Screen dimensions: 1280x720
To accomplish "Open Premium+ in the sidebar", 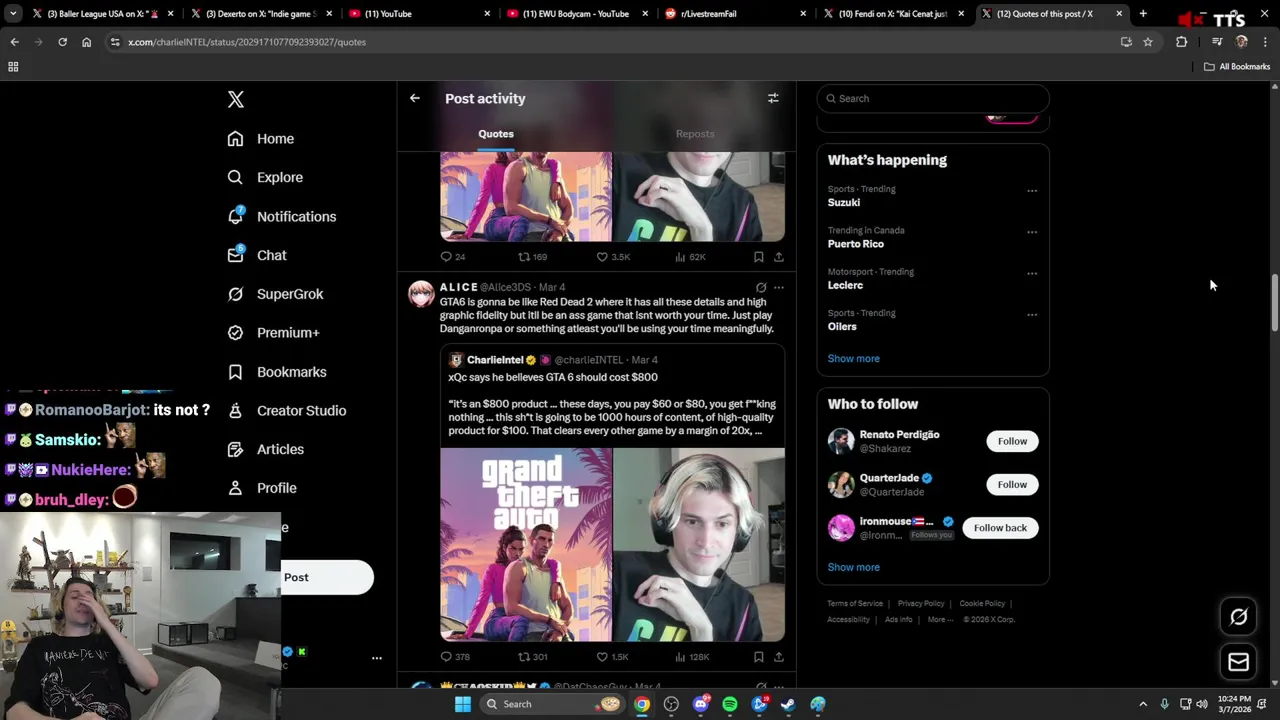I will click(x=273, y=333).
